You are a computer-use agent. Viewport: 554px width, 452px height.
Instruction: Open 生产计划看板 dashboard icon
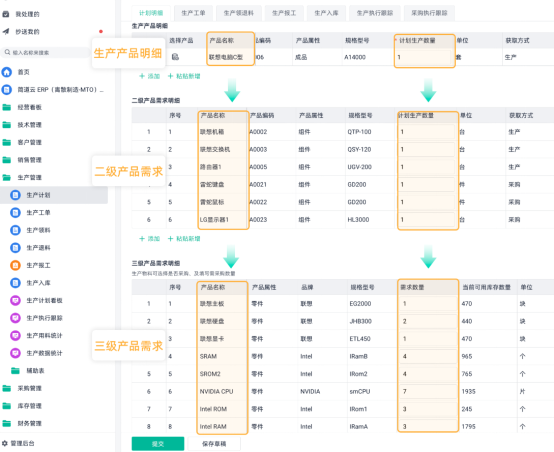click(15, 300)
